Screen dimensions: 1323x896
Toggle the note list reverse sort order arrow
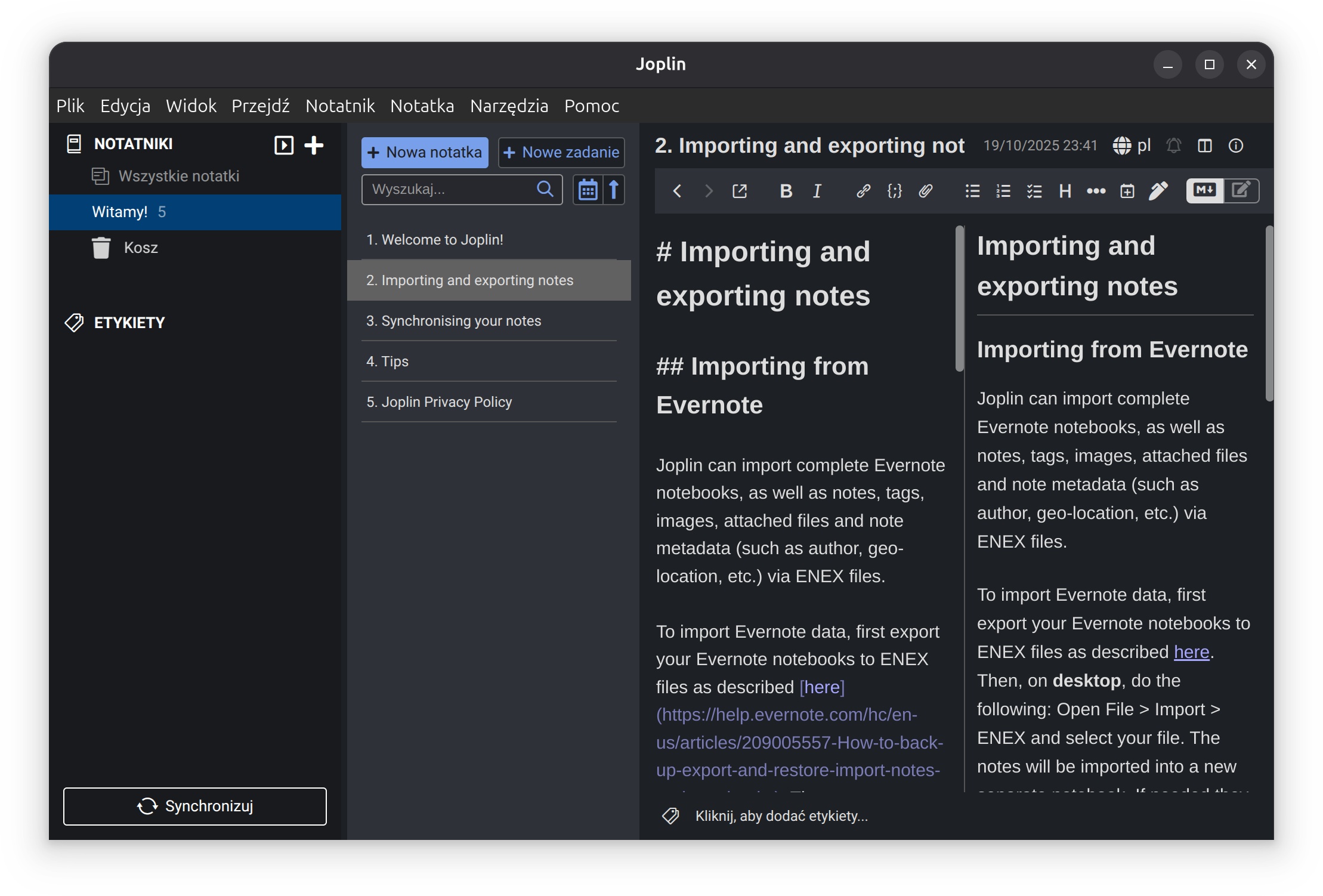[x=614, y=190]
